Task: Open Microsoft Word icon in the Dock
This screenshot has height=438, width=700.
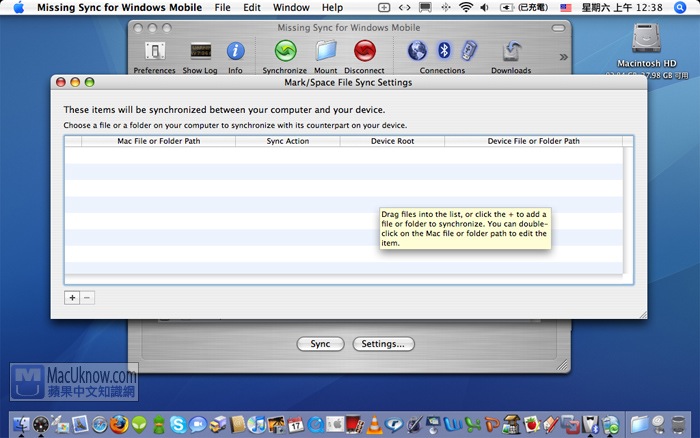Action: (453, 424)
